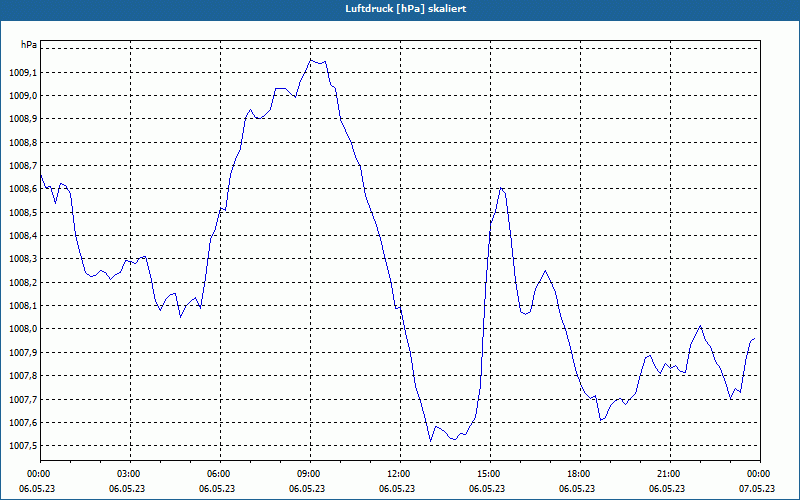
Task: Pick the 1008,6 pressure label
Action: [x=23, y=189]
